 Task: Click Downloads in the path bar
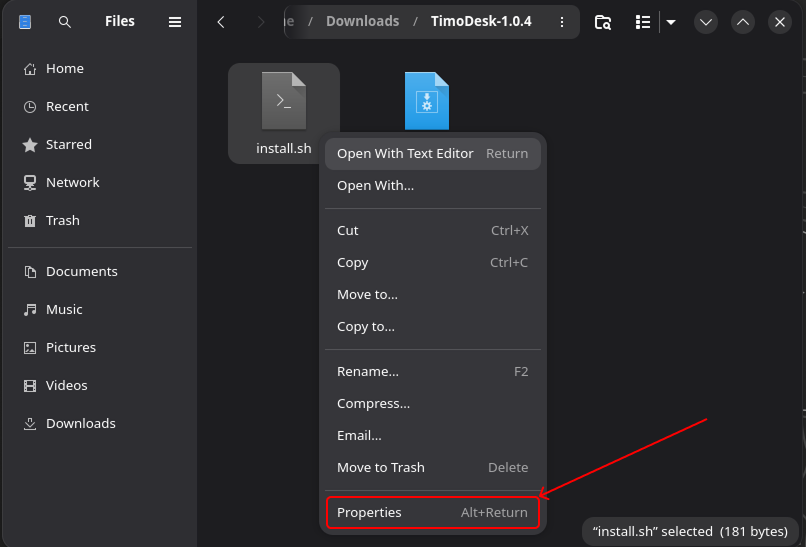[362, 22]
